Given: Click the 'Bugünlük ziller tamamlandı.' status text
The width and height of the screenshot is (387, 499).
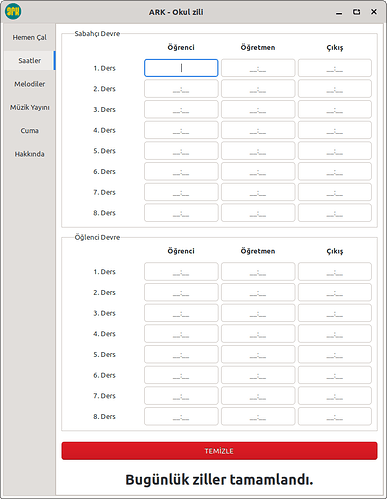Looking at the screenshot, I should tap(219, 480).
